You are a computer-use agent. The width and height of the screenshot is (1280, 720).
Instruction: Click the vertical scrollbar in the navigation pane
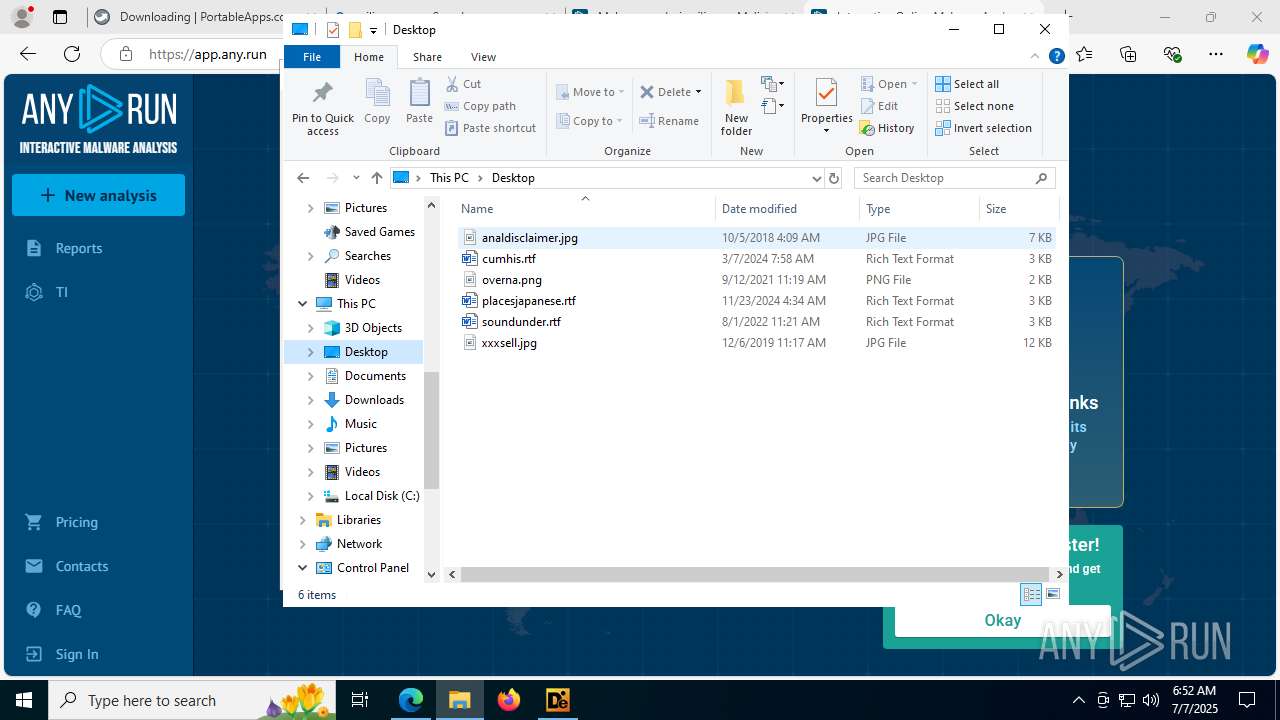(432, 430)
